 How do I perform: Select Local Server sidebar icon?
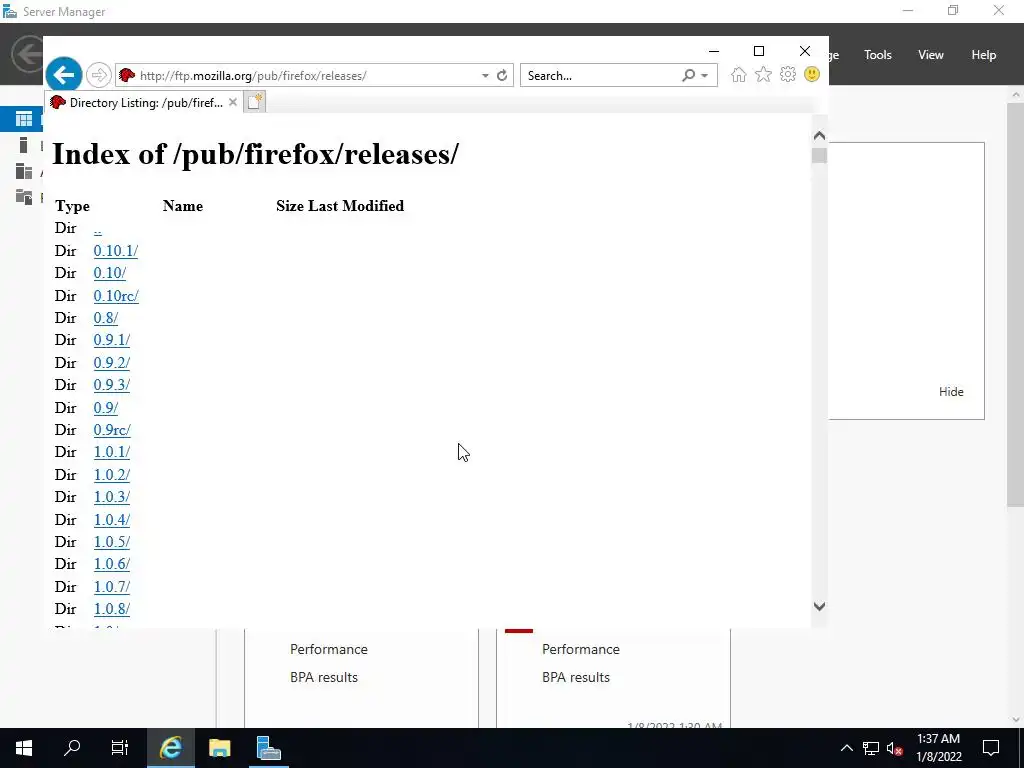24,145
